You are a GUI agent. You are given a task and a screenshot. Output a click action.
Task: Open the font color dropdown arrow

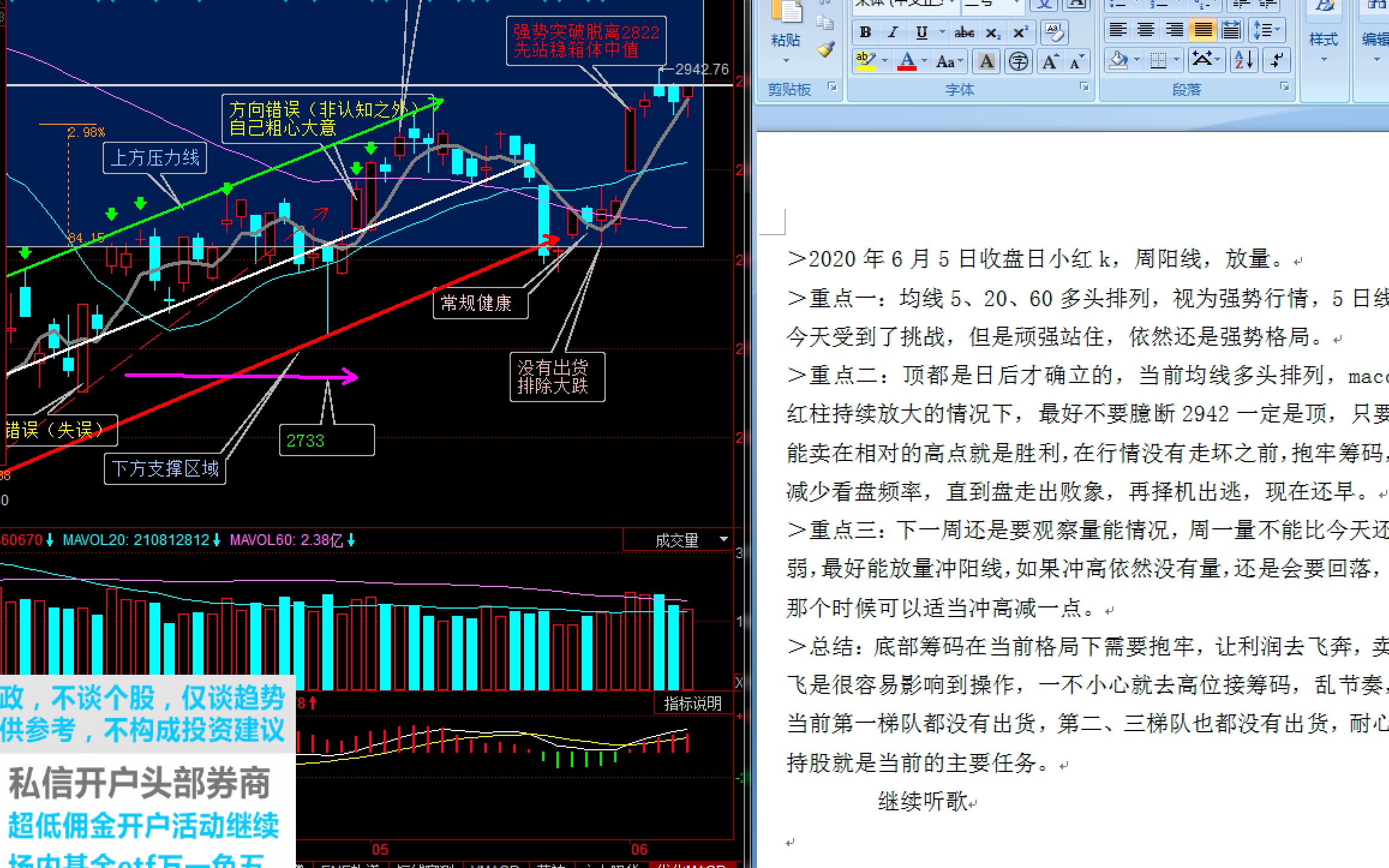[x=924, y=61]
